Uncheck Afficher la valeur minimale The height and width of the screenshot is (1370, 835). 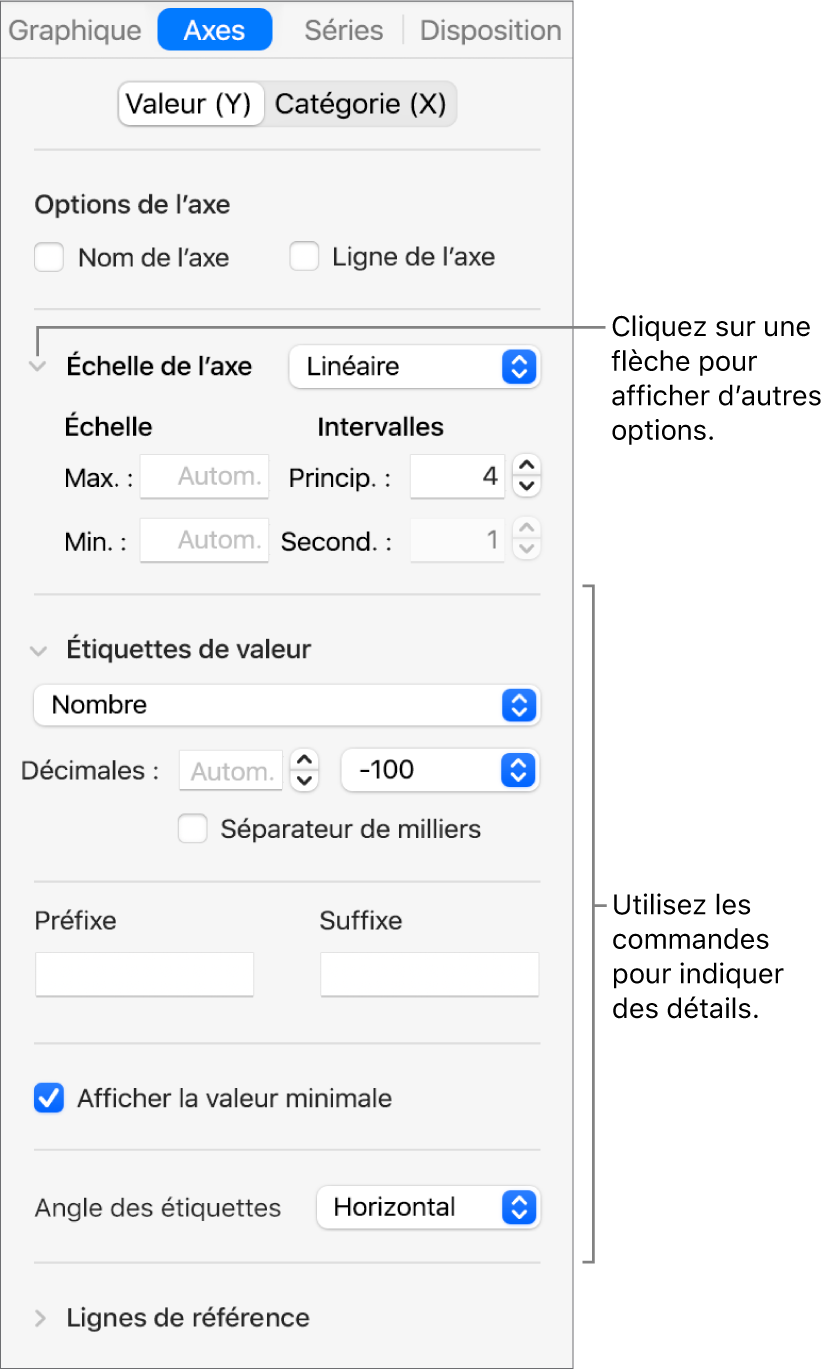[x=49, y=1099]
